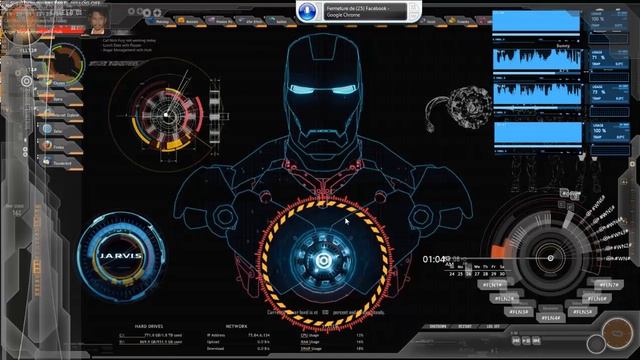640x360 pixels.
Task: Toggle play/pause in media player
Action: [x=526, y=340]
